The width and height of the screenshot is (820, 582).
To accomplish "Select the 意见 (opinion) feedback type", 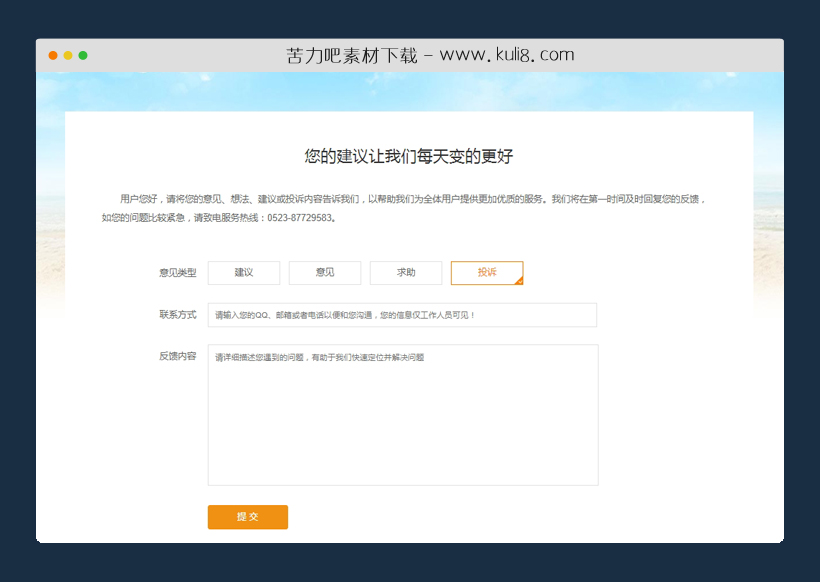I will [324, 272].
